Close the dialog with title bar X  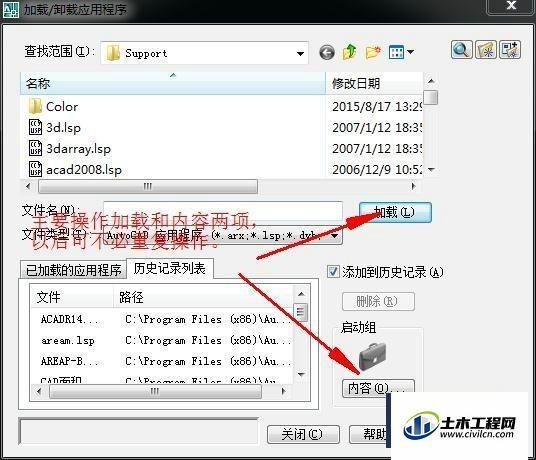[x=511, y=6]
